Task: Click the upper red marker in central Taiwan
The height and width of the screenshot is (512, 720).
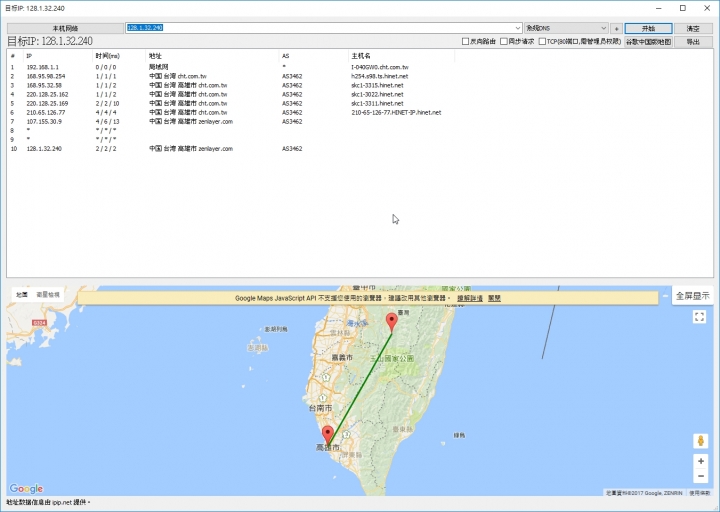Action: (391, 321)
